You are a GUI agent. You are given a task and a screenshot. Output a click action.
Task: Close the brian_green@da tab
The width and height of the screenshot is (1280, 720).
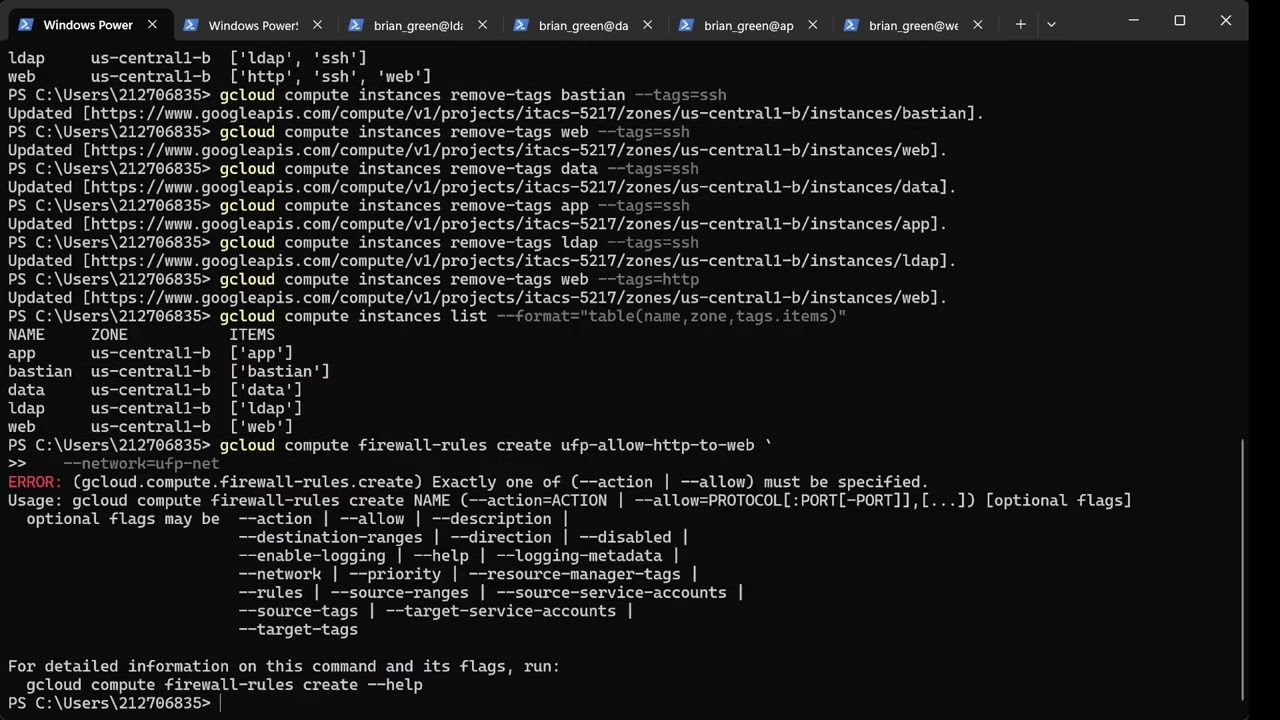click(x=647, y=25)
